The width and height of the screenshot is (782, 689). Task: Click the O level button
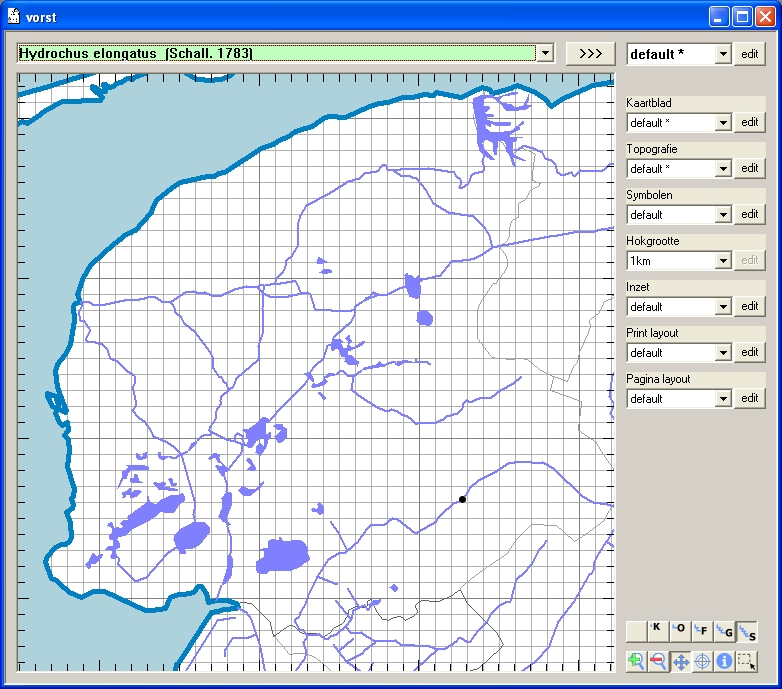tap(680, 630)
